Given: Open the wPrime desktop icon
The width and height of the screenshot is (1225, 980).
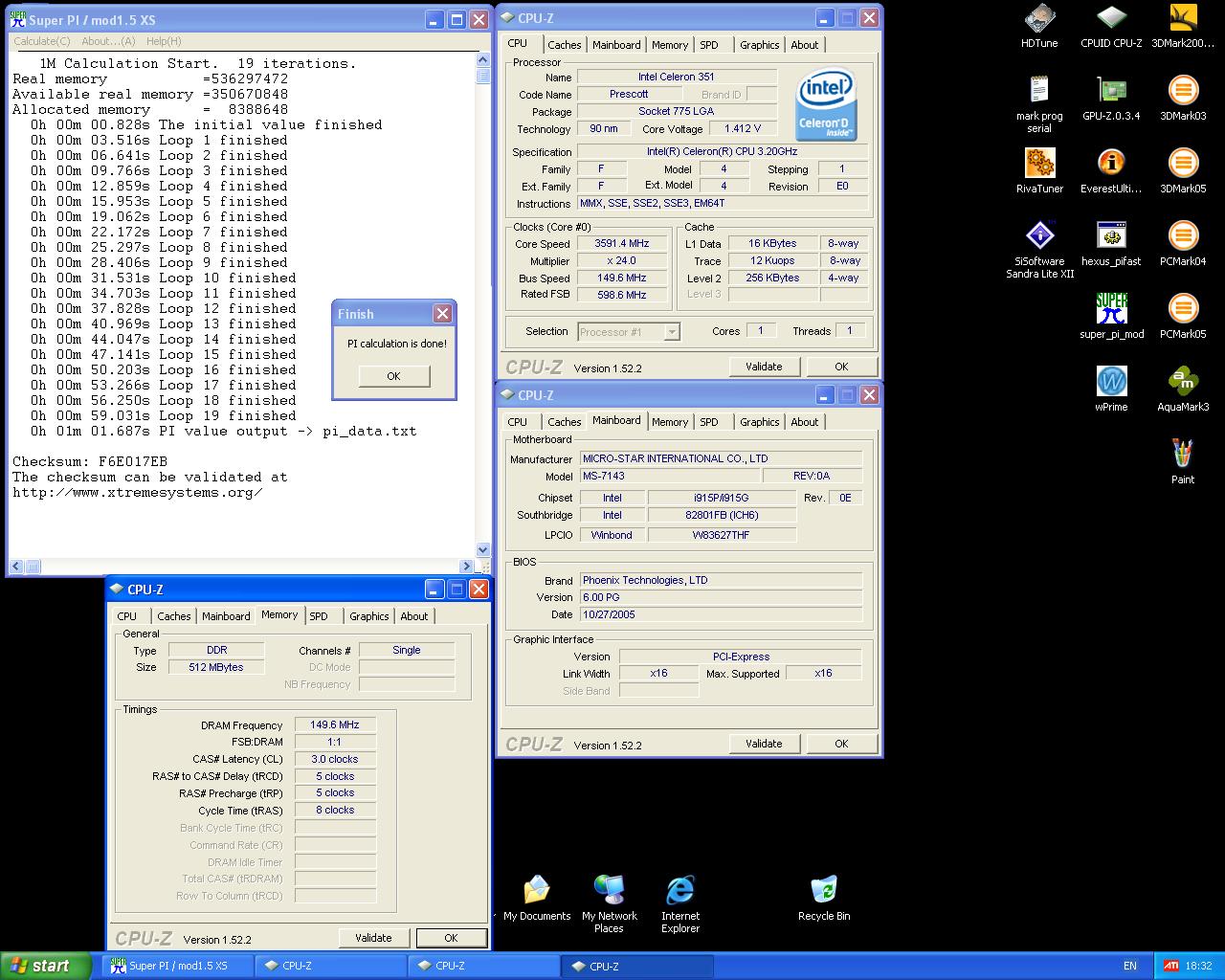Looking at the screenshot, I should [1111, 390].
